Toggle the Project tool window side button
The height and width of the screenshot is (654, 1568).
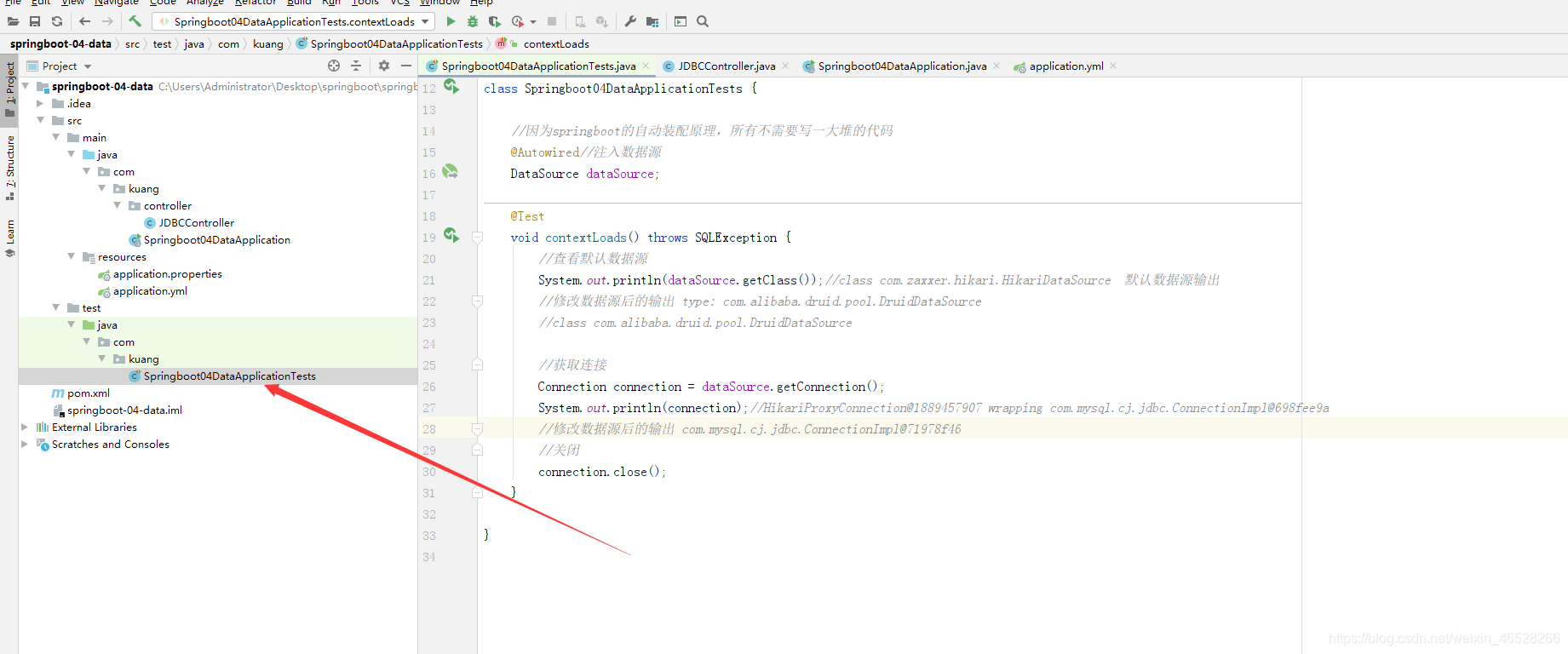[9, 89]
